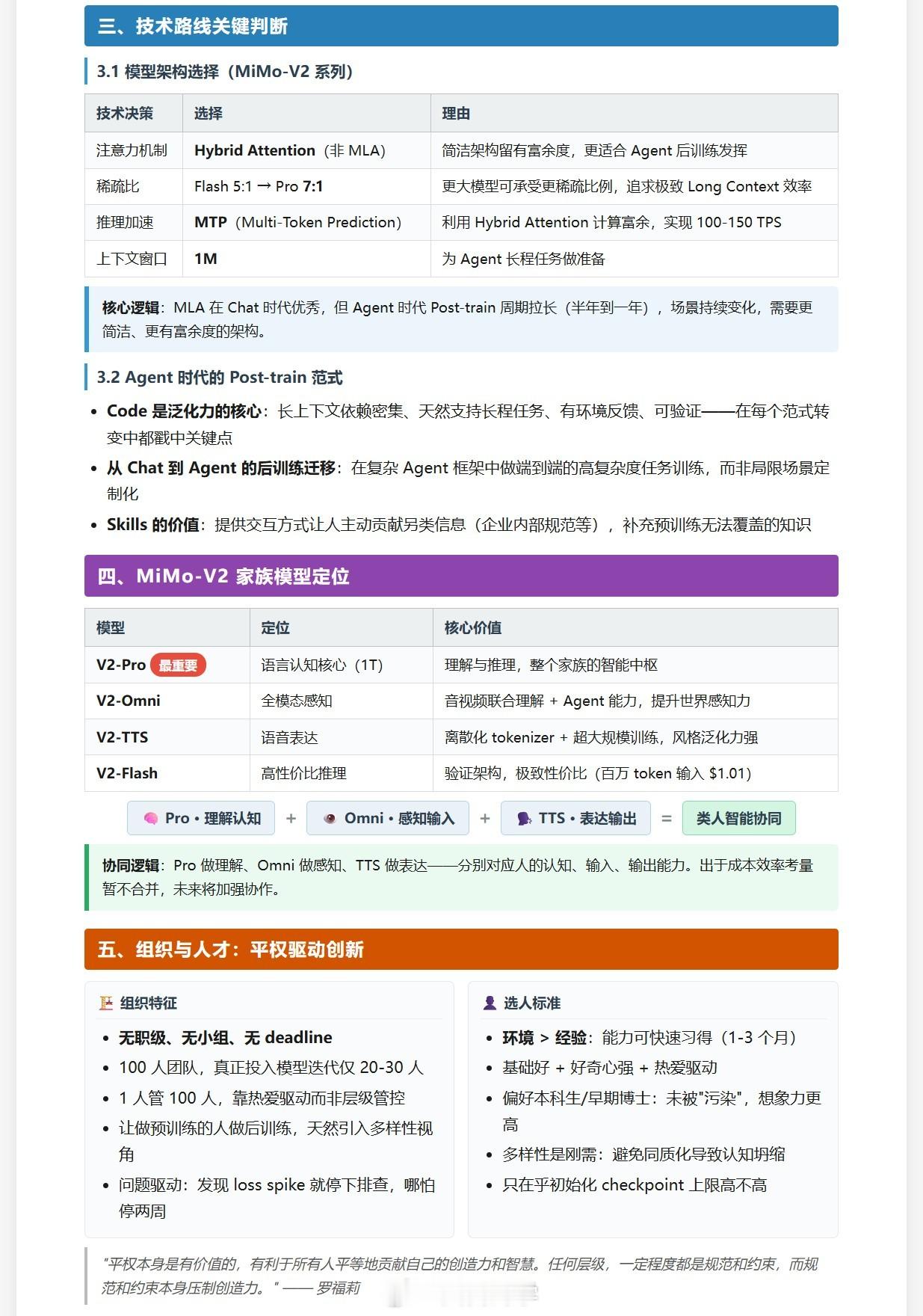Click the purple header 四、MiMo-V2 家族模型定位
923x1316 pixels.
[x=461, y=576]
